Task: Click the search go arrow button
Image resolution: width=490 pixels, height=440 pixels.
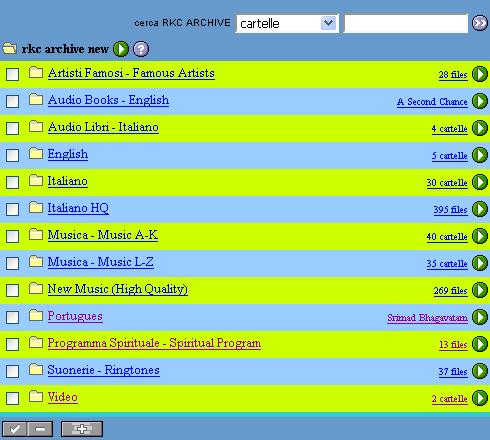Action: [x=480, y=23]
